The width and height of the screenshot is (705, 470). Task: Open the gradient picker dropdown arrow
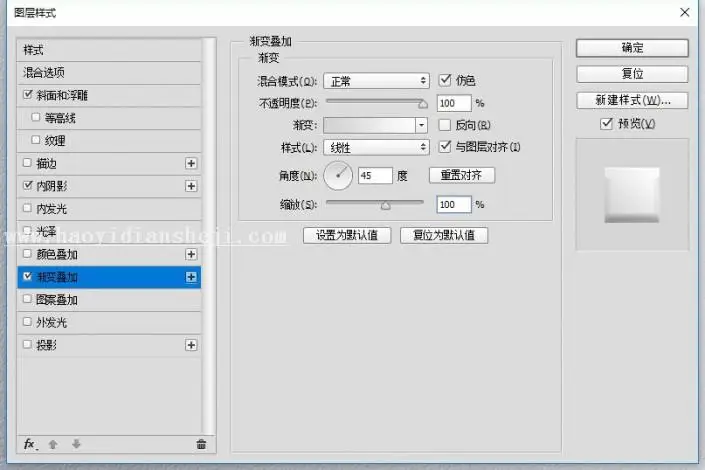point(421,125)
